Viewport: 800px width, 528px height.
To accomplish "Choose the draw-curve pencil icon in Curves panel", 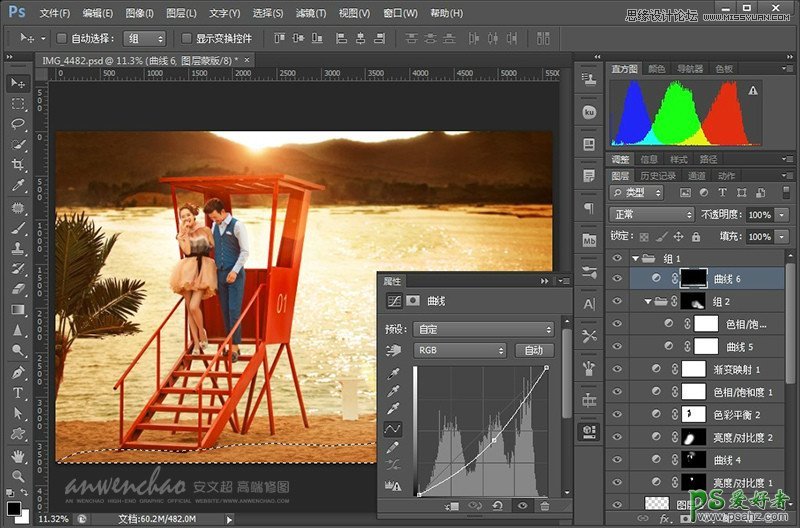I will [394, 448].
